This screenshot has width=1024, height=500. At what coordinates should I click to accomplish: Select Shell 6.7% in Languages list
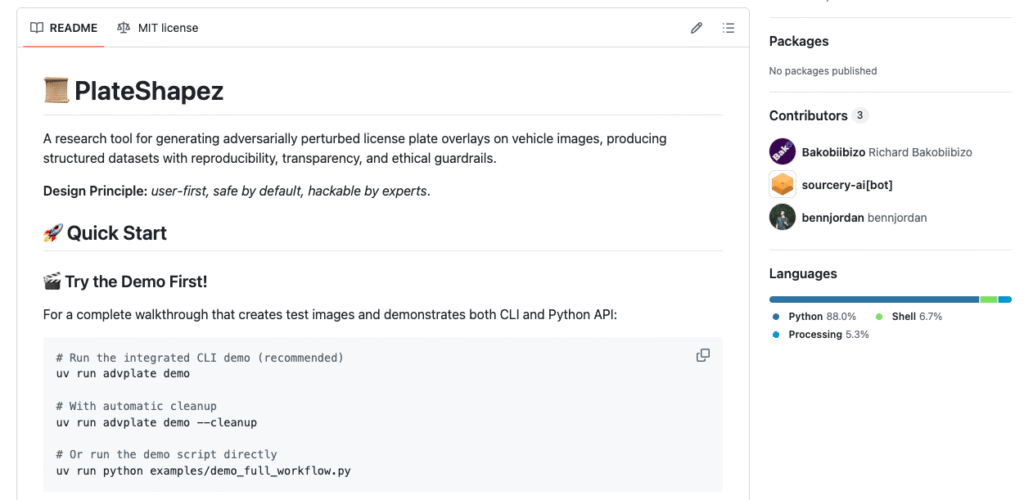pyautogui.click(x=909, y=316)
